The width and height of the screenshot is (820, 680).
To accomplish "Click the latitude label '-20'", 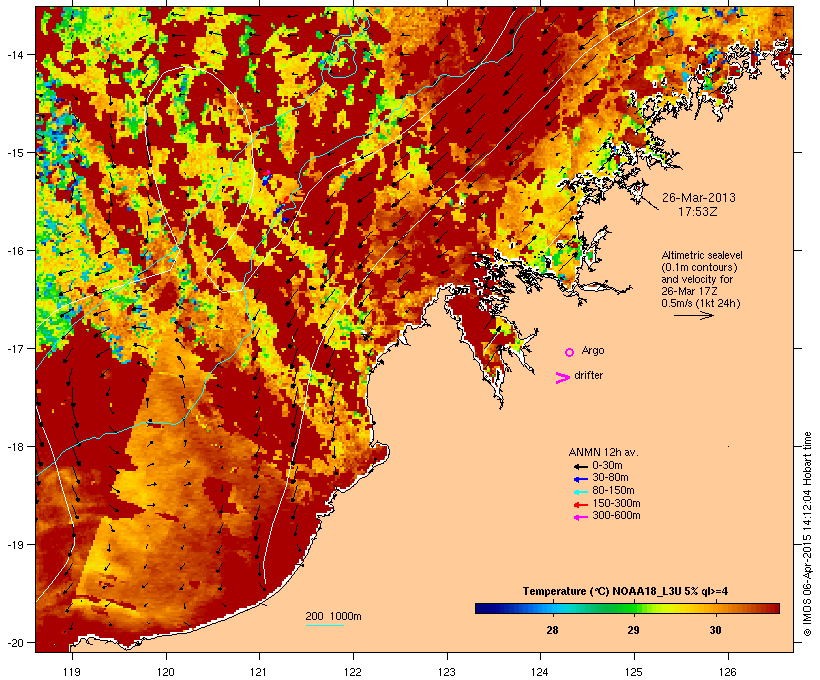I will [14, 642].
